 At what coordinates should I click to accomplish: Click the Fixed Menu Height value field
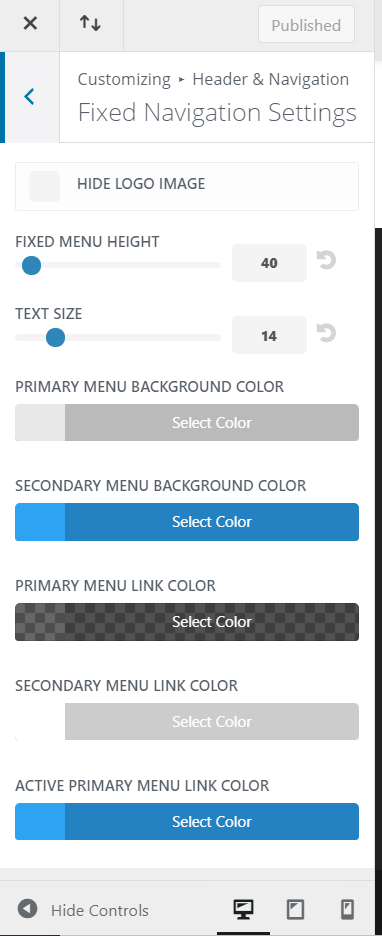tap(269, 263)
